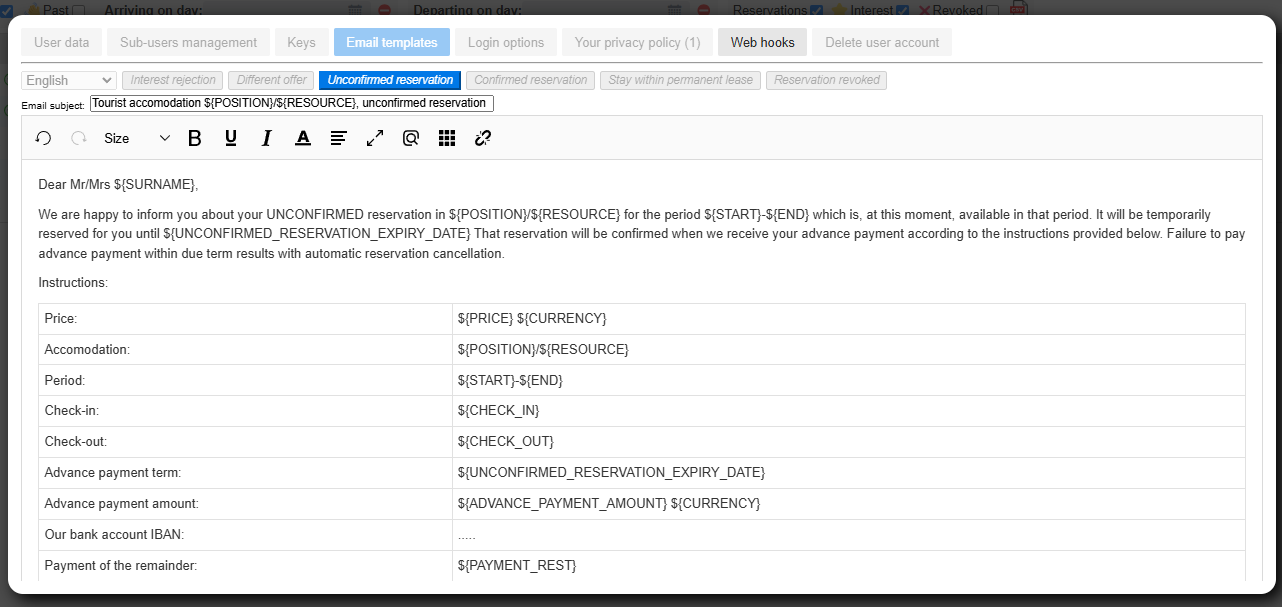The image size is (1282, 607).
Task: Toggle the Interest checkbox
Action: pos(903,10)
